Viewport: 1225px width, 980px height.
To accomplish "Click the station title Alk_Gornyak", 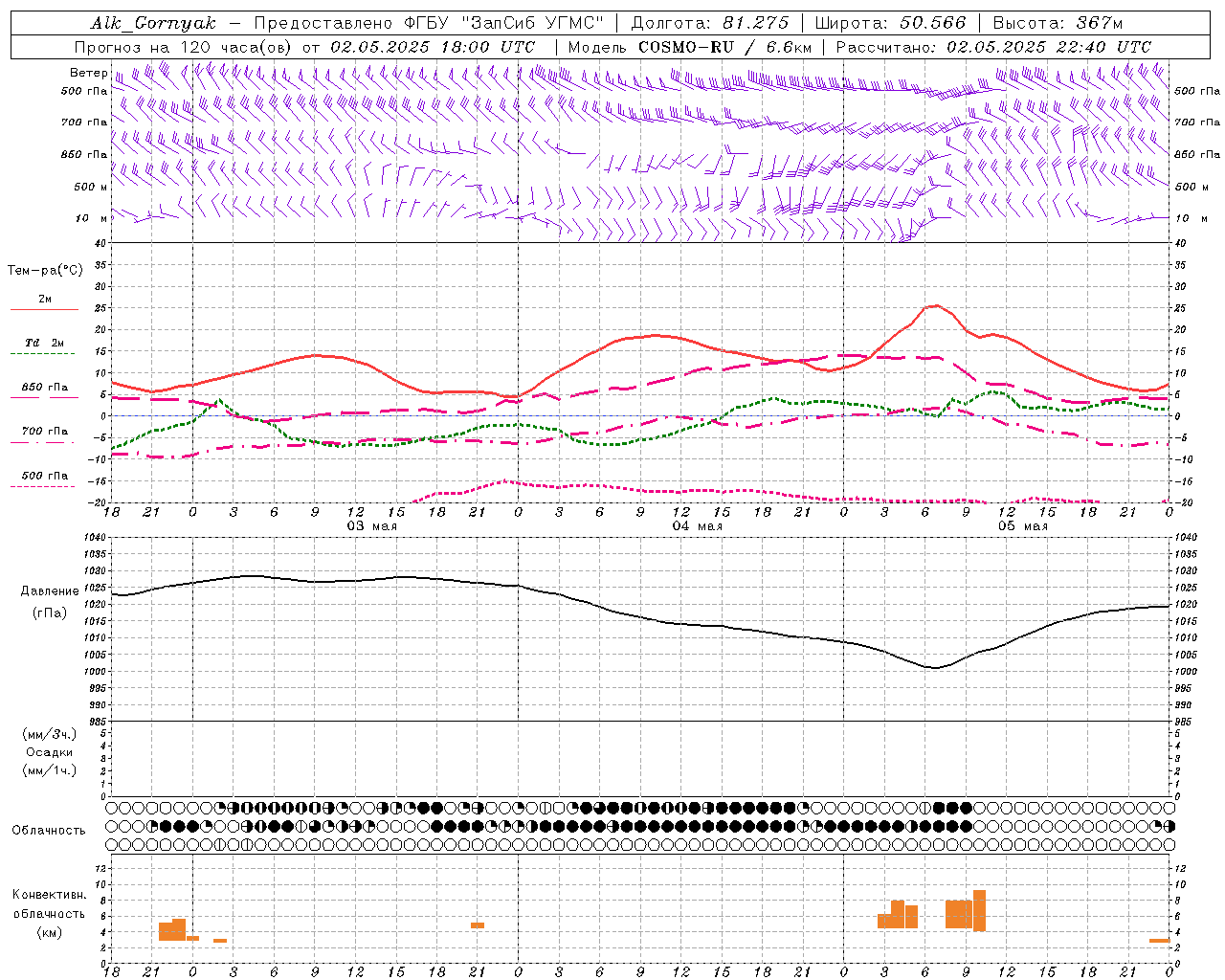I will (153, 23).
